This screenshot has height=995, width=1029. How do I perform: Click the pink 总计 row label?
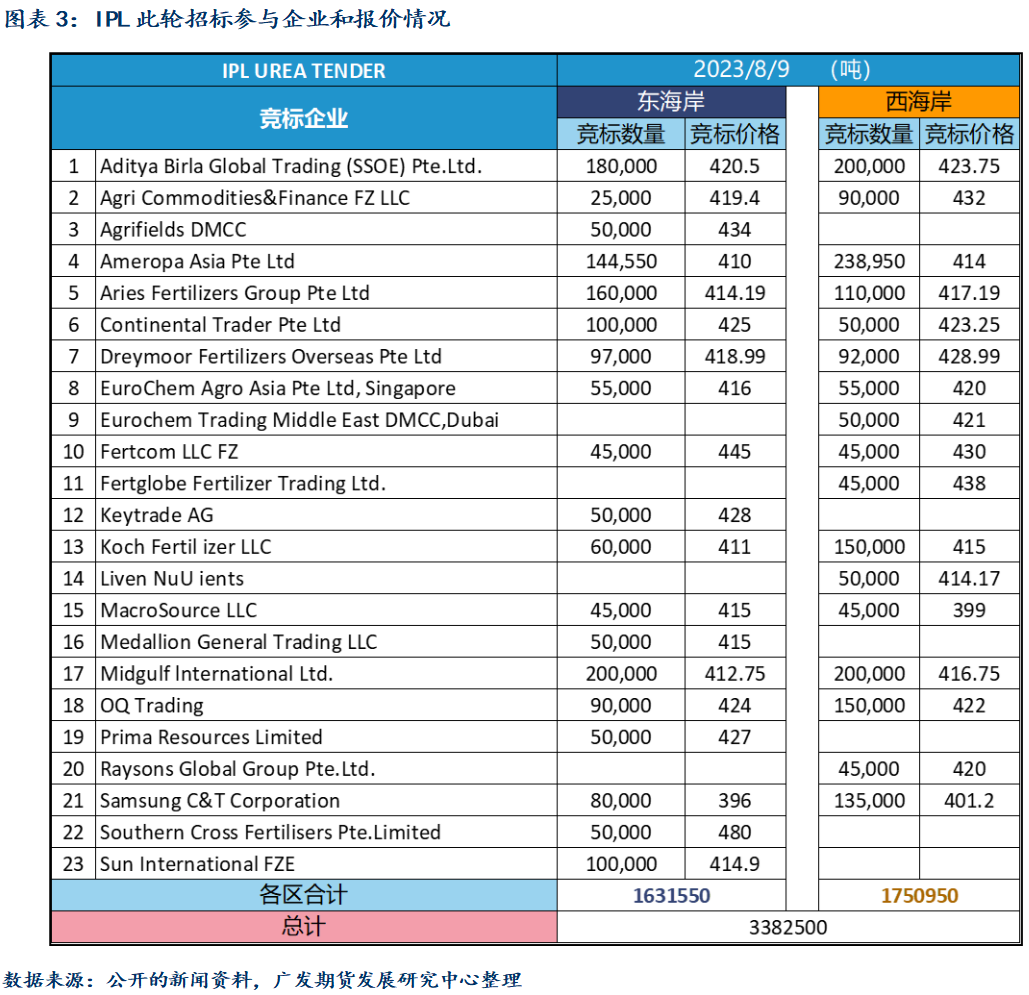[303, 927]
